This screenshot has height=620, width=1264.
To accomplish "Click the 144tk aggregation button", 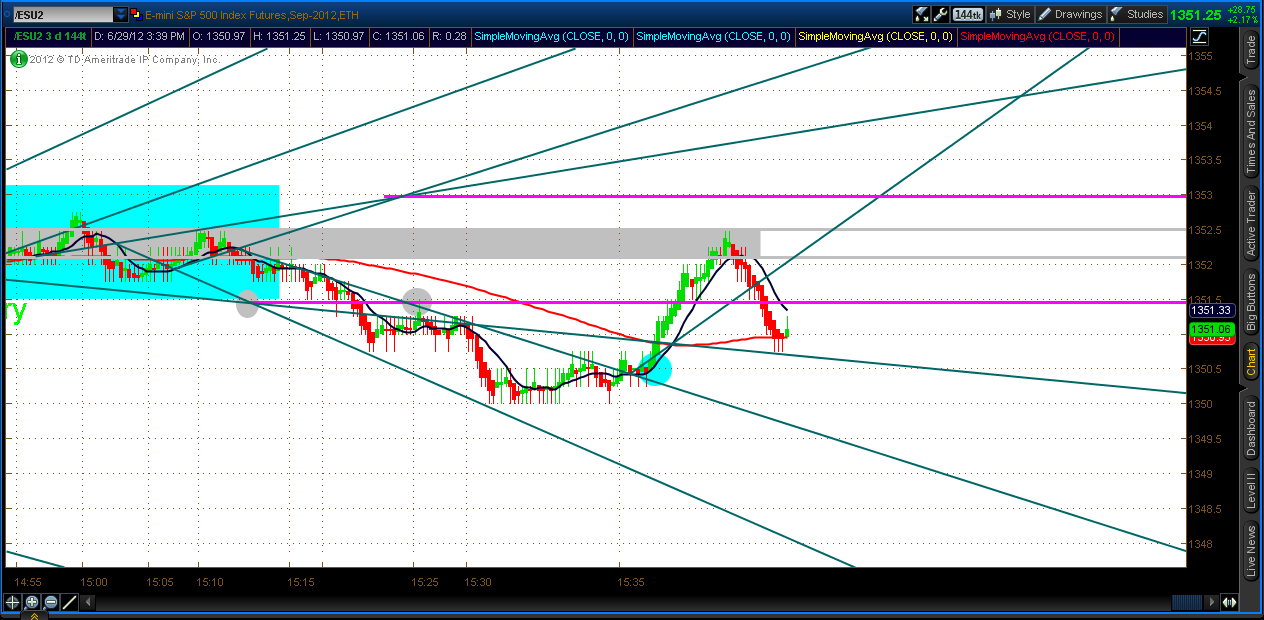I will click(x=967, y=14).
